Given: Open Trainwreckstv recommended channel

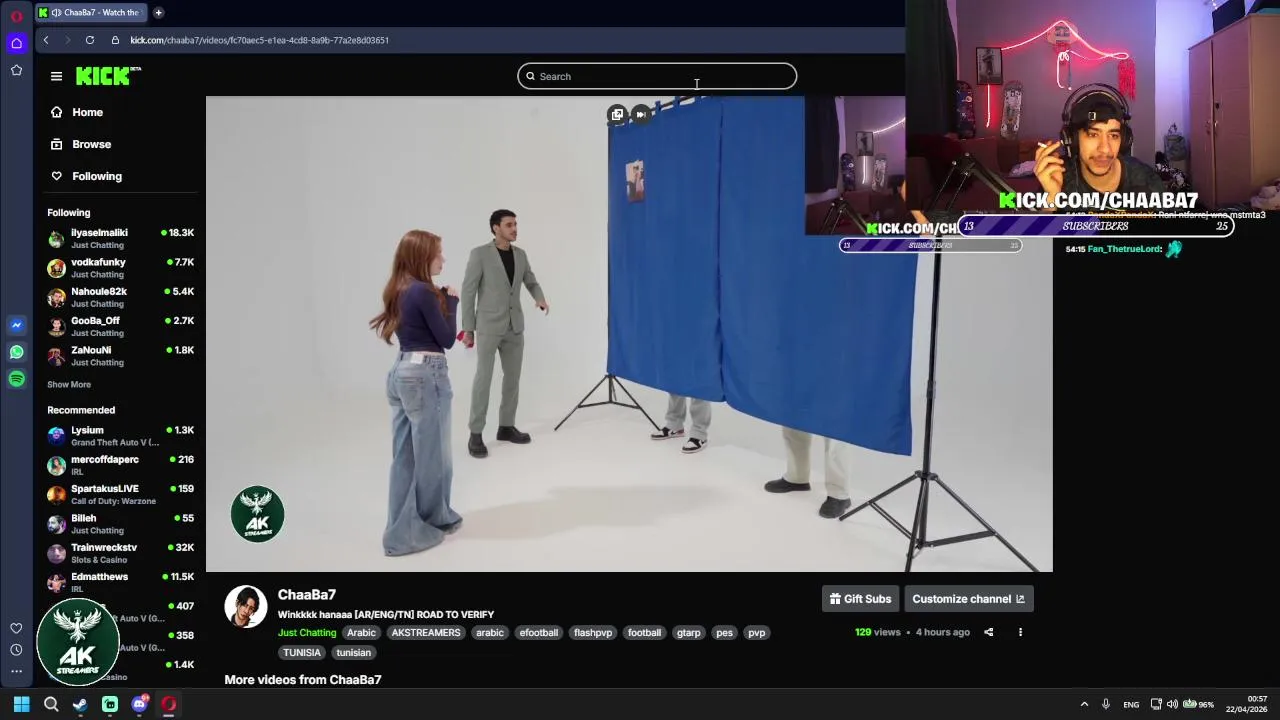Looking at the screenshot, I should [120, 553].
